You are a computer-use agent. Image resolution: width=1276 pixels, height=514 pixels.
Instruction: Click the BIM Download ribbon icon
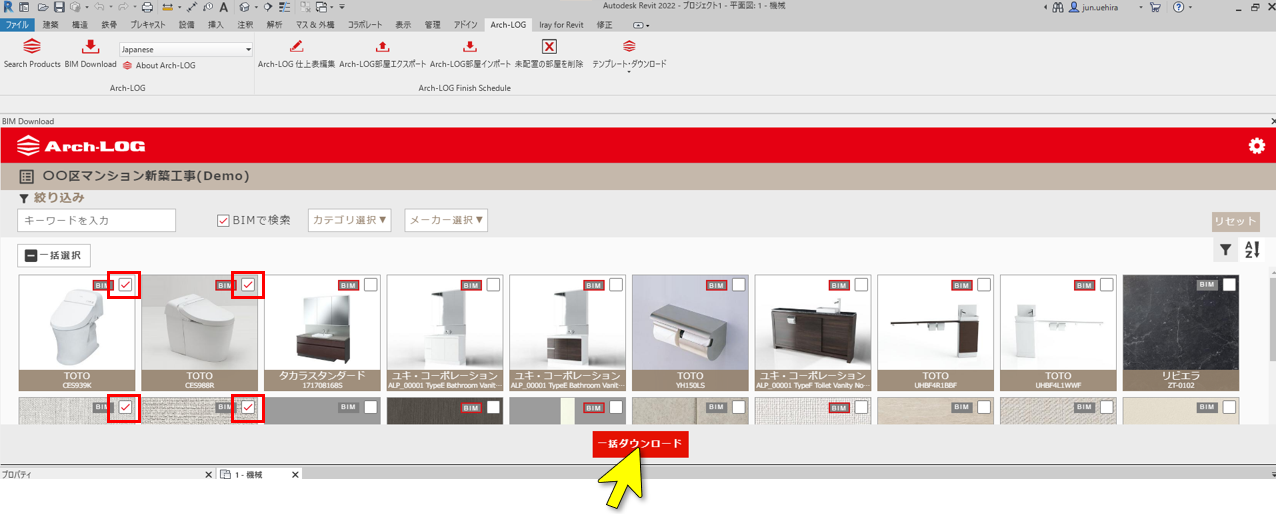90,46
